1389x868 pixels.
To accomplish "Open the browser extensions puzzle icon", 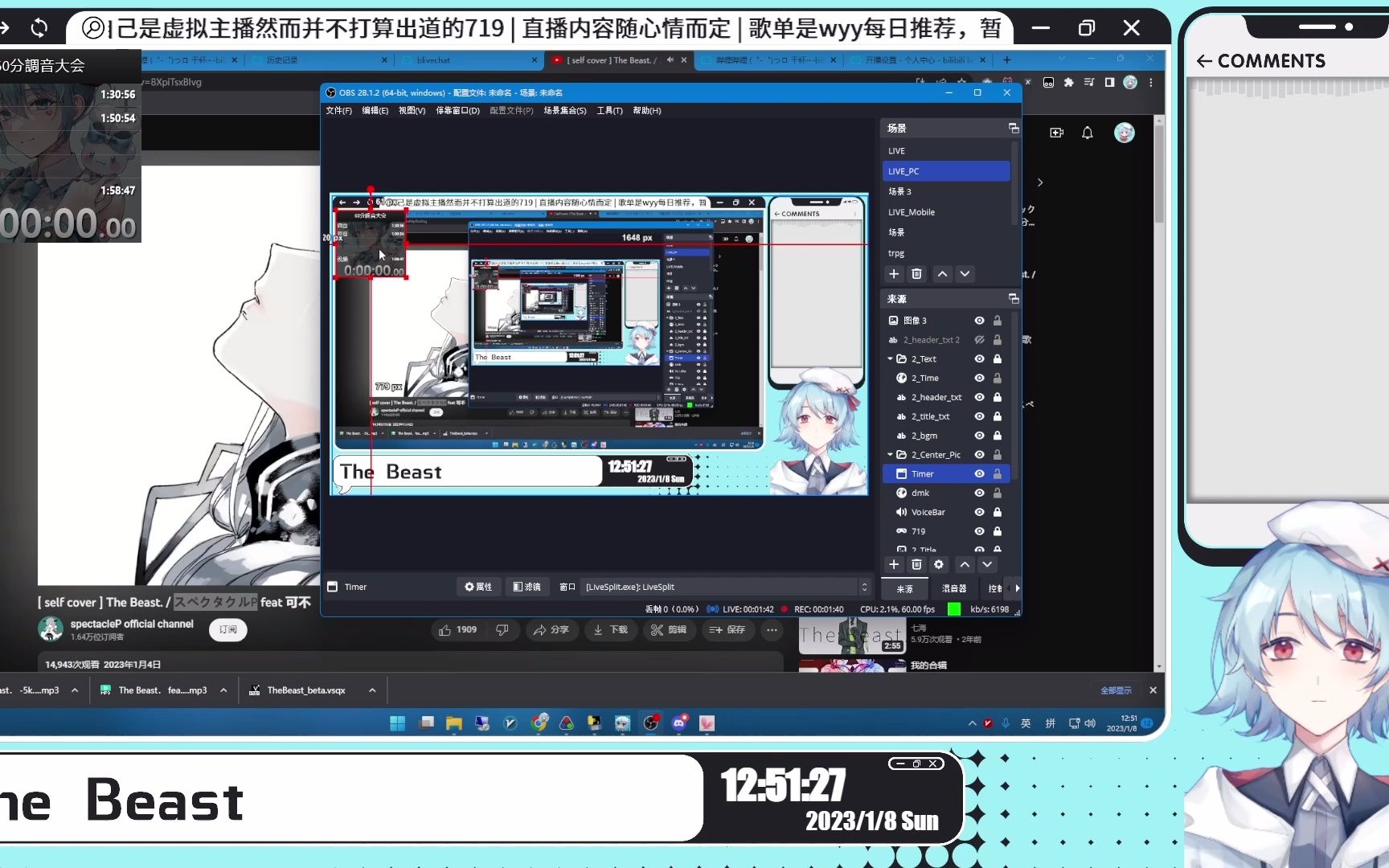I will (1068, 82).
